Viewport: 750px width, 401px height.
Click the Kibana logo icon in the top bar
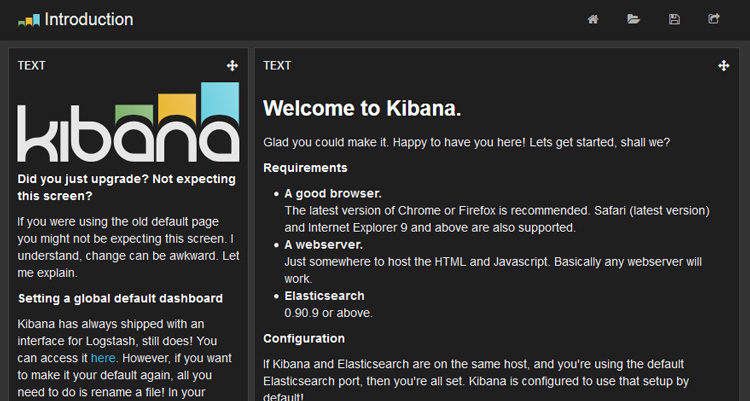pos(29,20)
